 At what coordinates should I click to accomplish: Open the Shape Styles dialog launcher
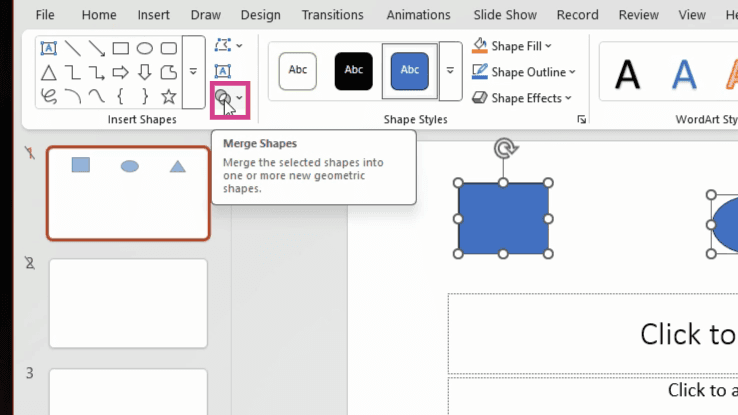tap(581, 120)
